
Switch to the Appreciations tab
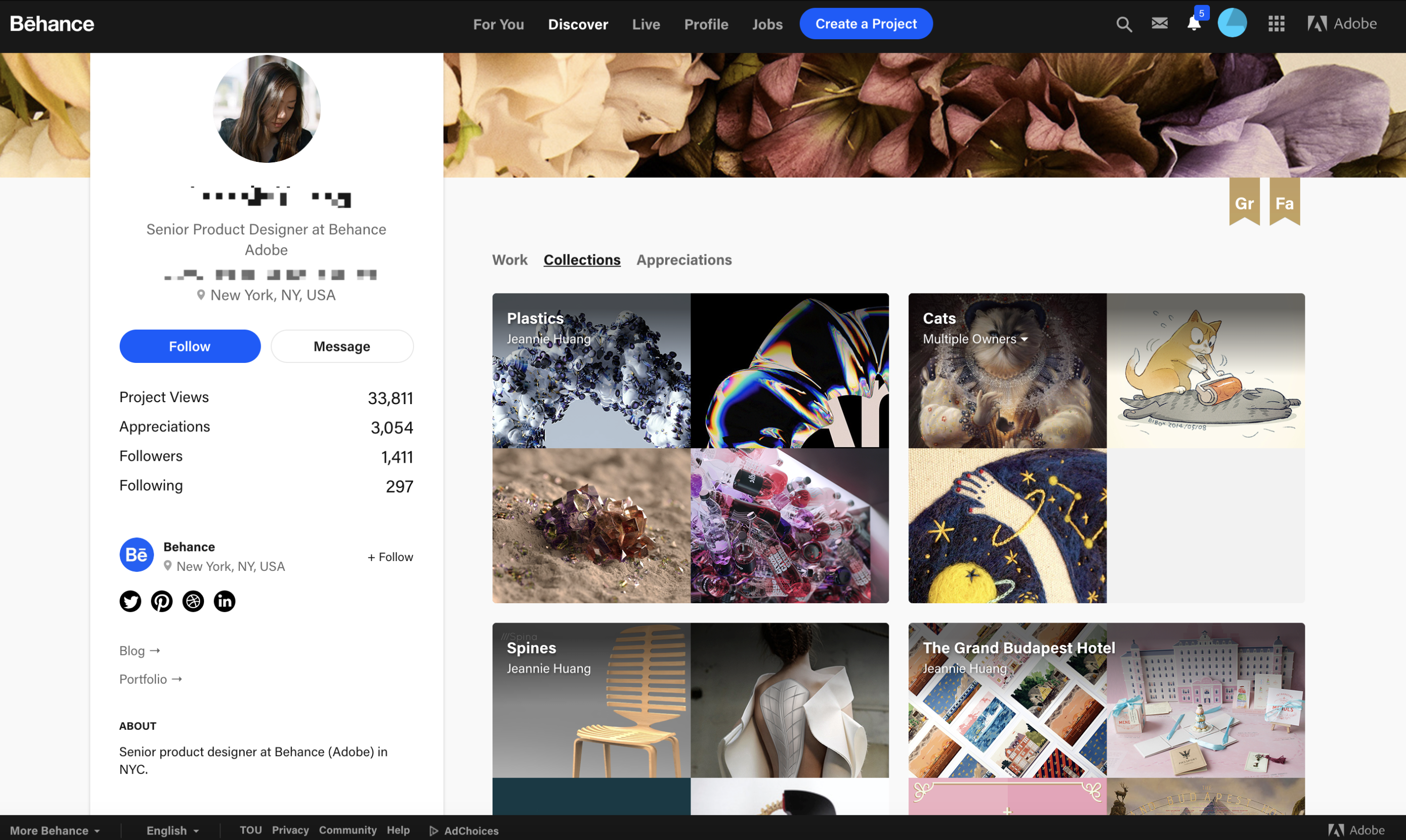[x=684, y=260]
